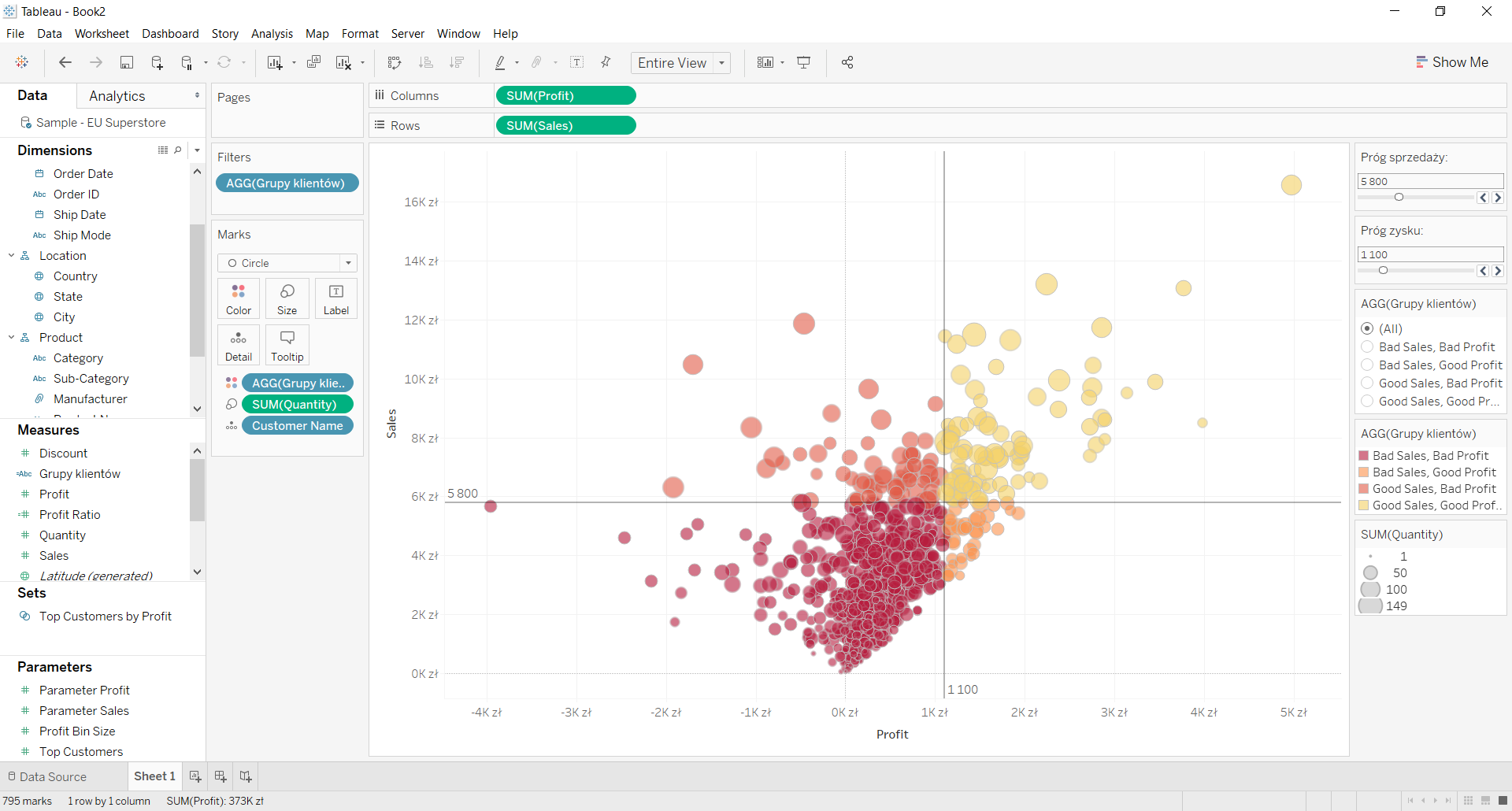Image resolution: width=1512 pixels, height=811 pixels.
Task: Open the Color marks card
Action: [239, 299]
